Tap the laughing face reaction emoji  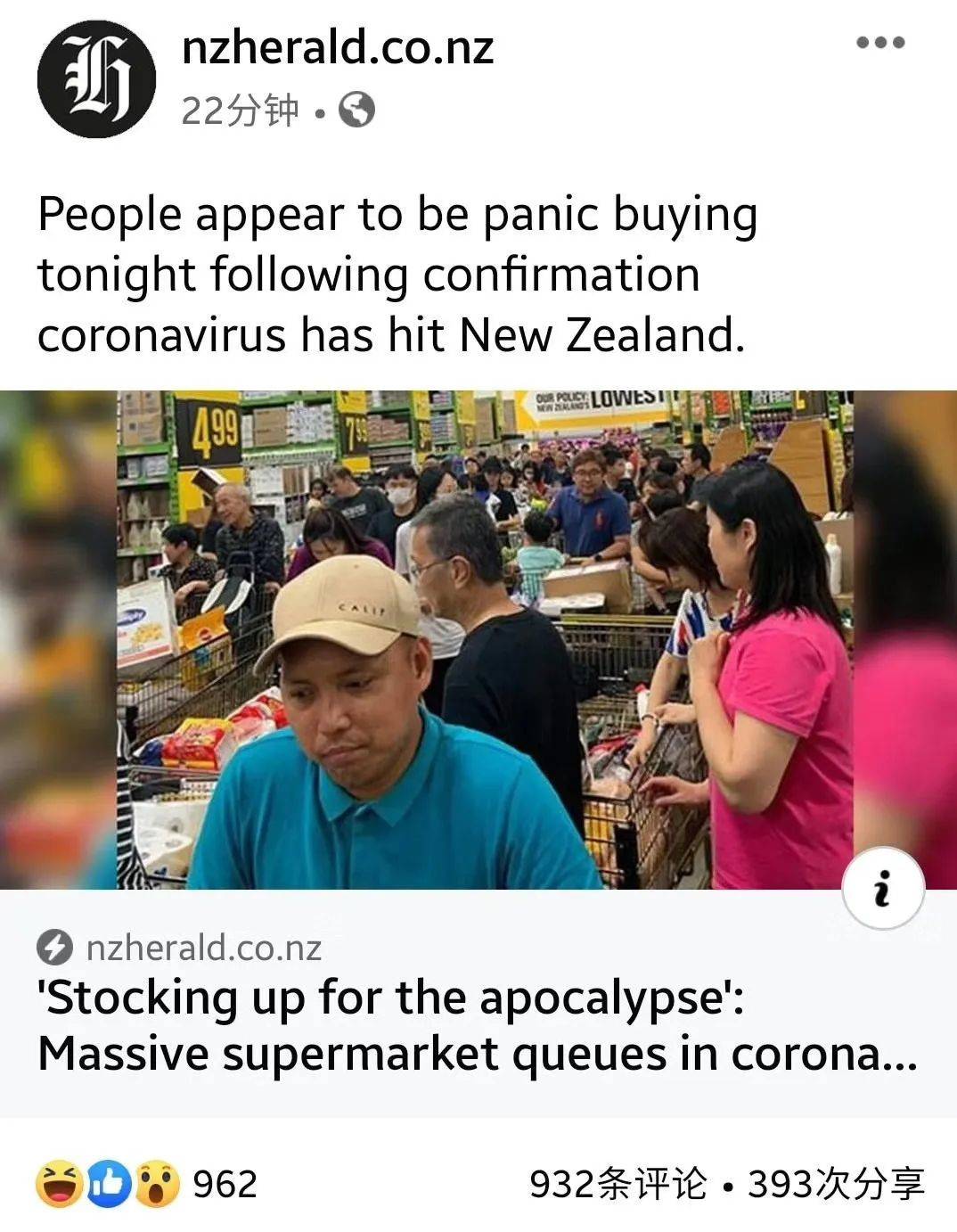tap(60, 1184)
